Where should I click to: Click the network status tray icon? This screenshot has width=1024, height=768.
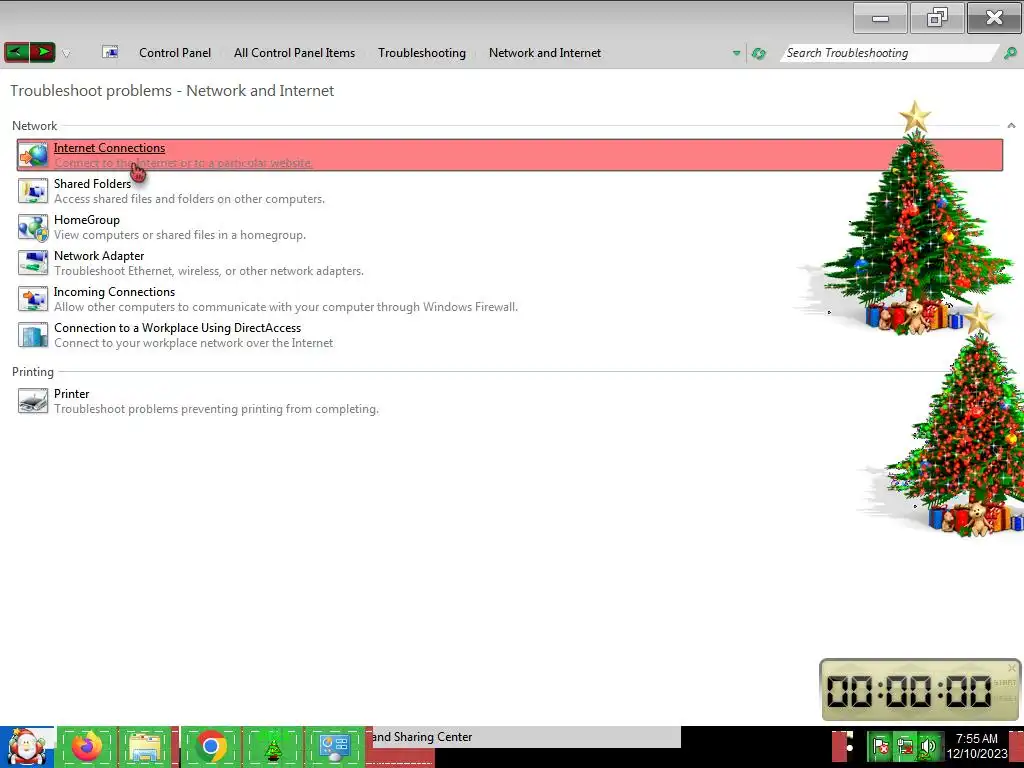coord(904,746)
